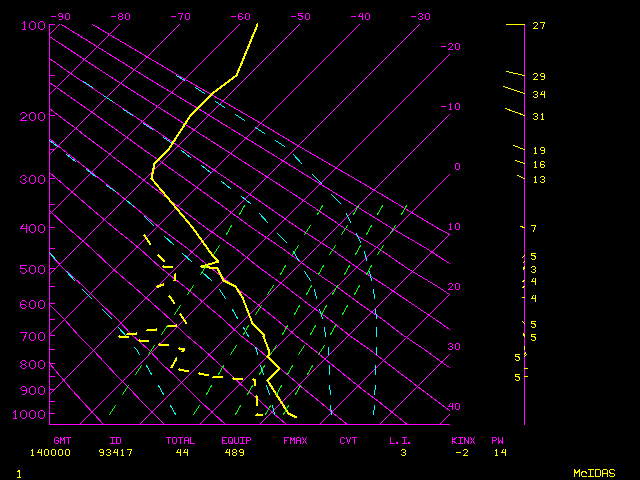Click the 40 temperature label at right
Image resolution: width=640 pixels, height=480 pixels.
tap(454, 407)
